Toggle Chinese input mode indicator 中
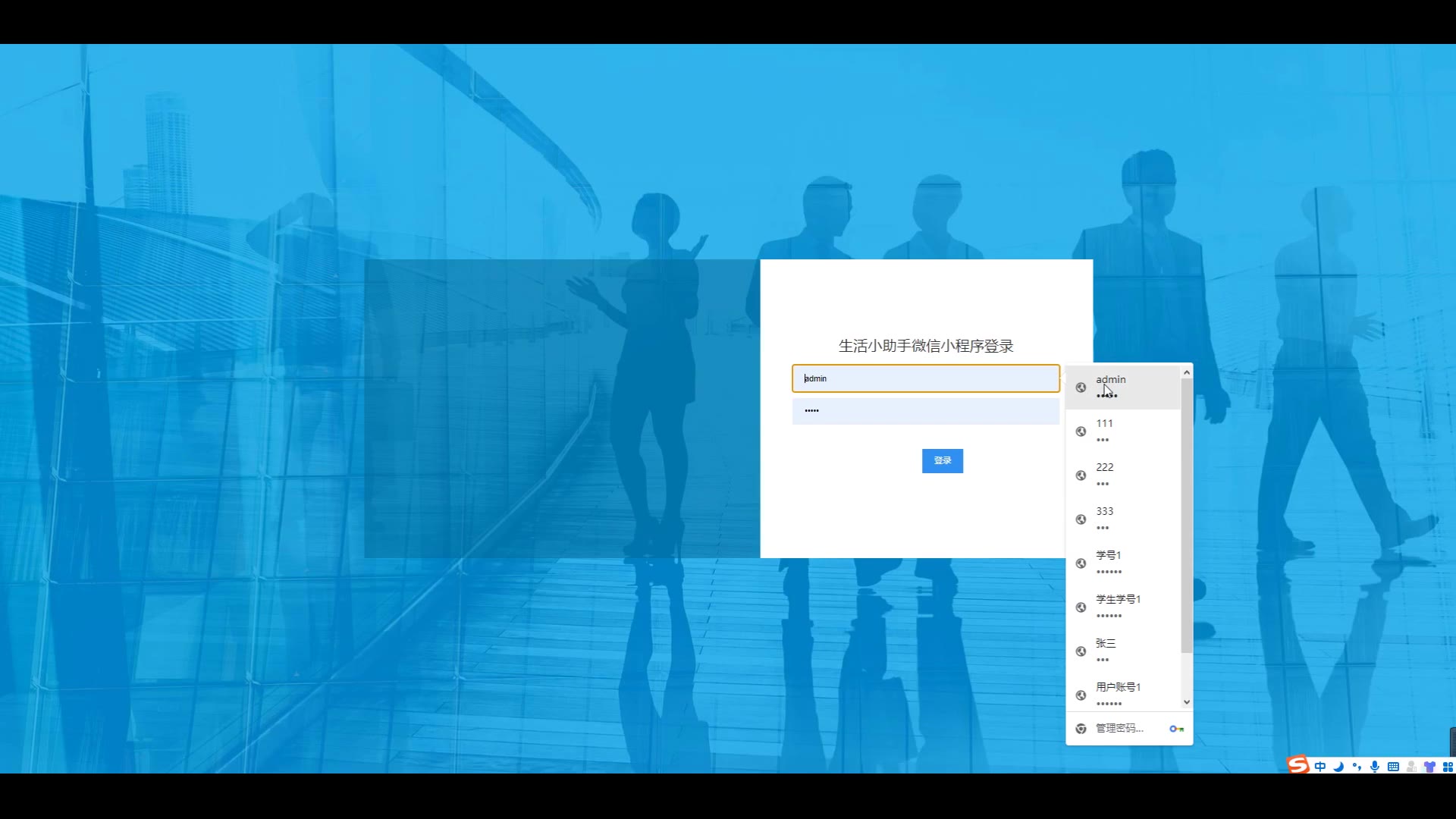 pyautogui.click(x=1320, y=767)
